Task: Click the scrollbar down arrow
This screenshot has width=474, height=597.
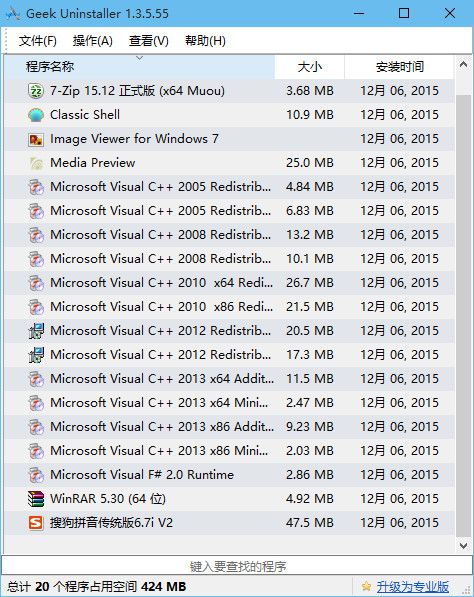Action: (463, 545)
